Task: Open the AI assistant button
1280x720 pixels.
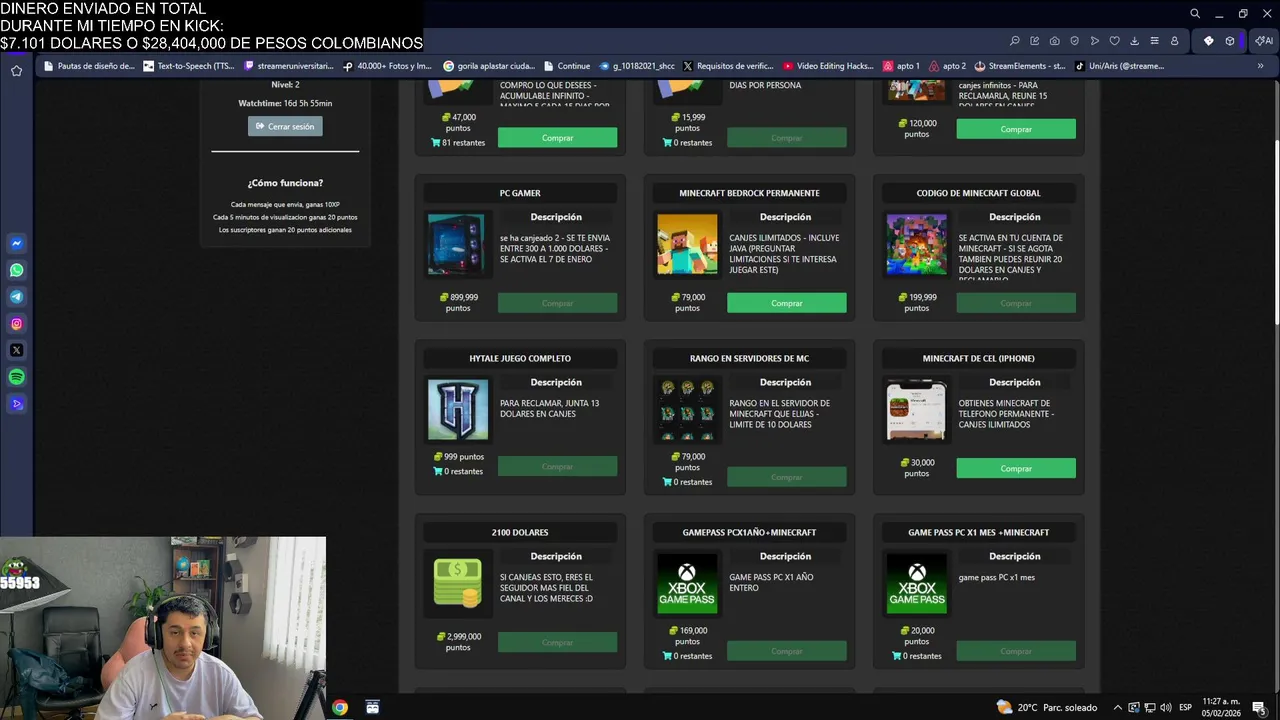Action: pyautogui.click(x=1264, y=41)
